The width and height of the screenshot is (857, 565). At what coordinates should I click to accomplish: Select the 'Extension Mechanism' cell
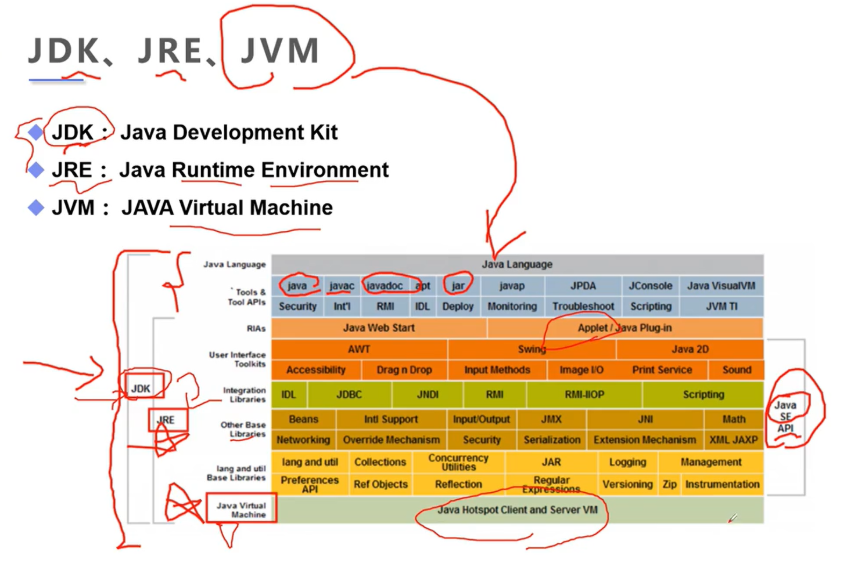[x=645, y=440]
